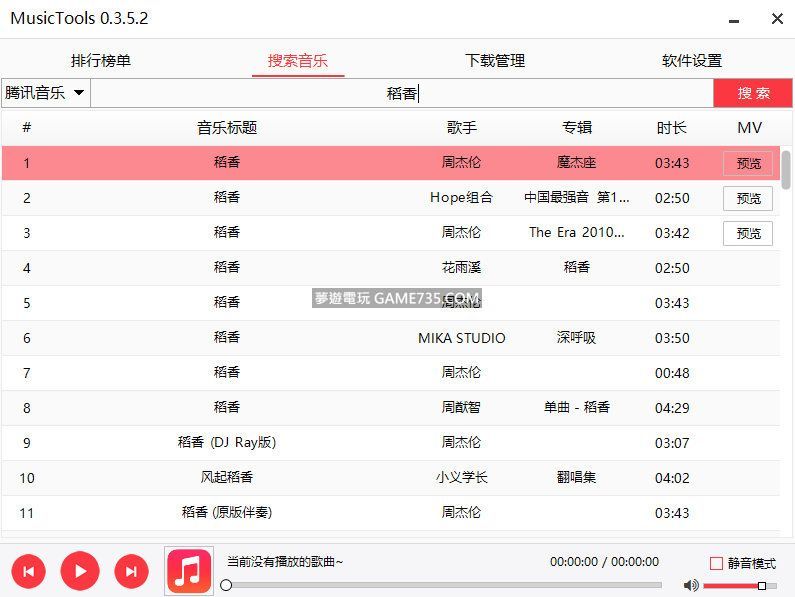Open the 腾讯音乐 source dropdown
Image resolution: width=795 pixels, height=597 pixels.
pyautogui.click(x=46, y=93)
